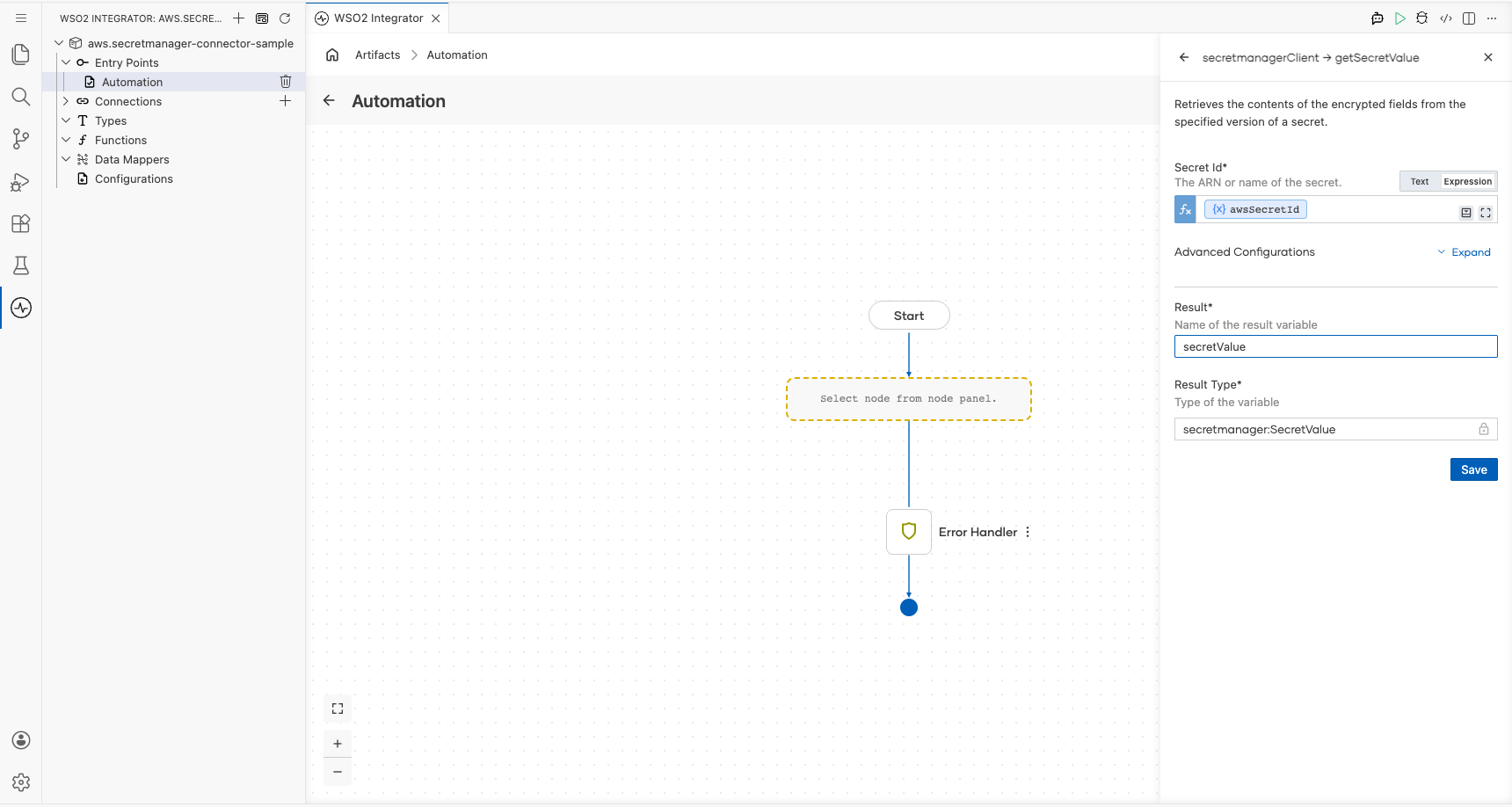Open the Run and Debug view
The width and height of the screenshot is (1512, 807).
21,181
